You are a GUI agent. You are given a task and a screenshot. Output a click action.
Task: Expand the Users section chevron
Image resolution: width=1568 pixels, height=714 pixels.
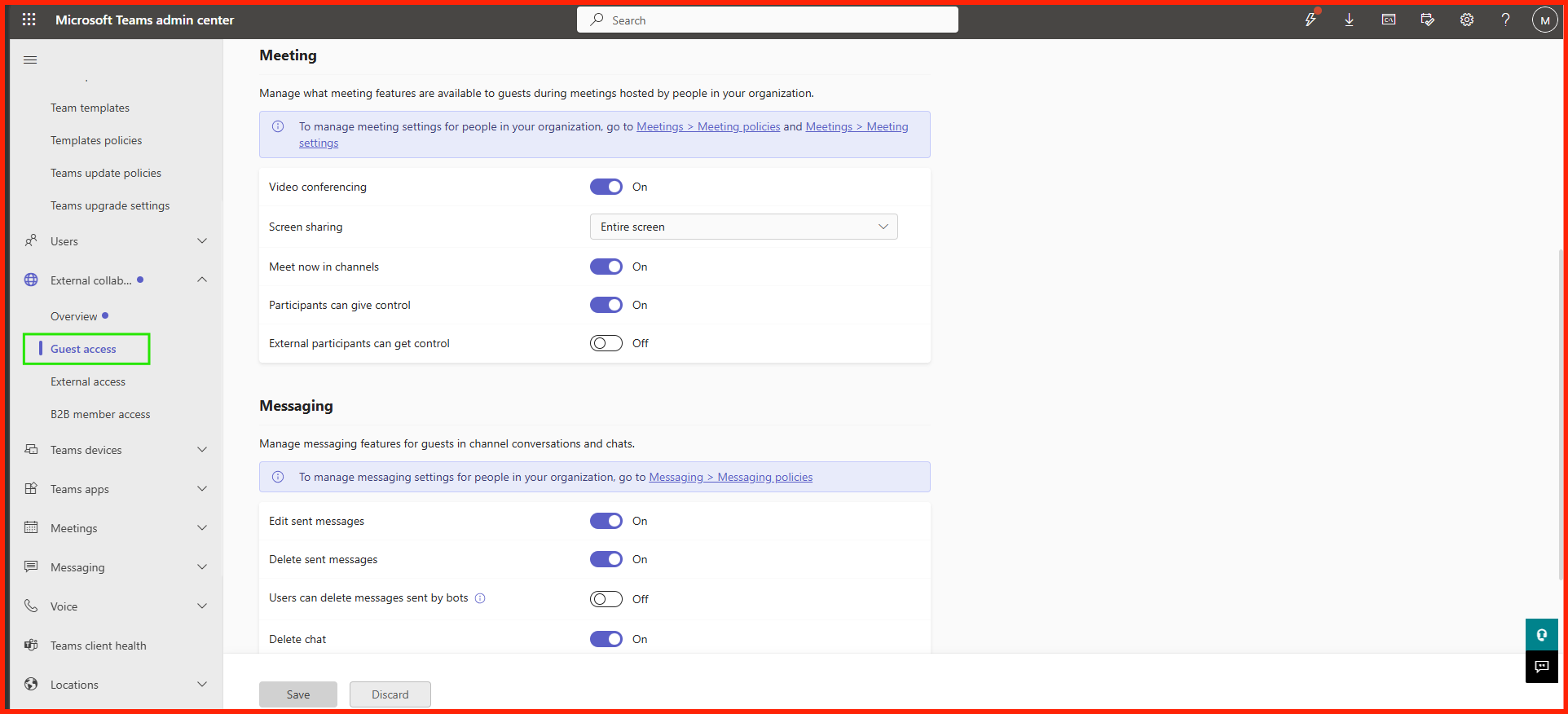[x=202, y=240]
